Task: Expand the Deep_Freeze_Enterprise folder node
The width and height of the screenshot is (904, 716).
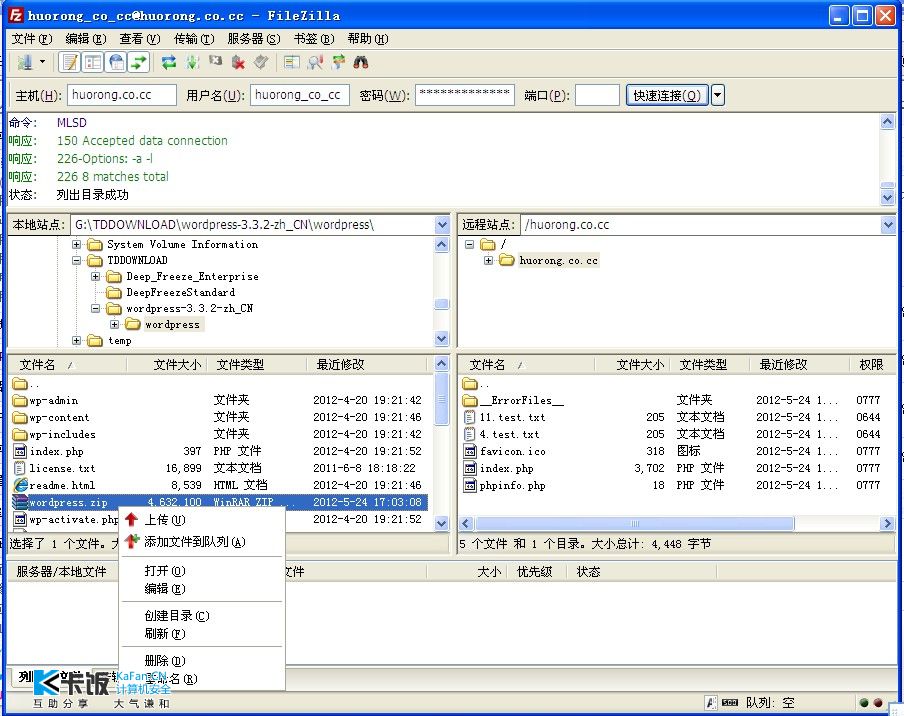Action: (x=96, y=277)
